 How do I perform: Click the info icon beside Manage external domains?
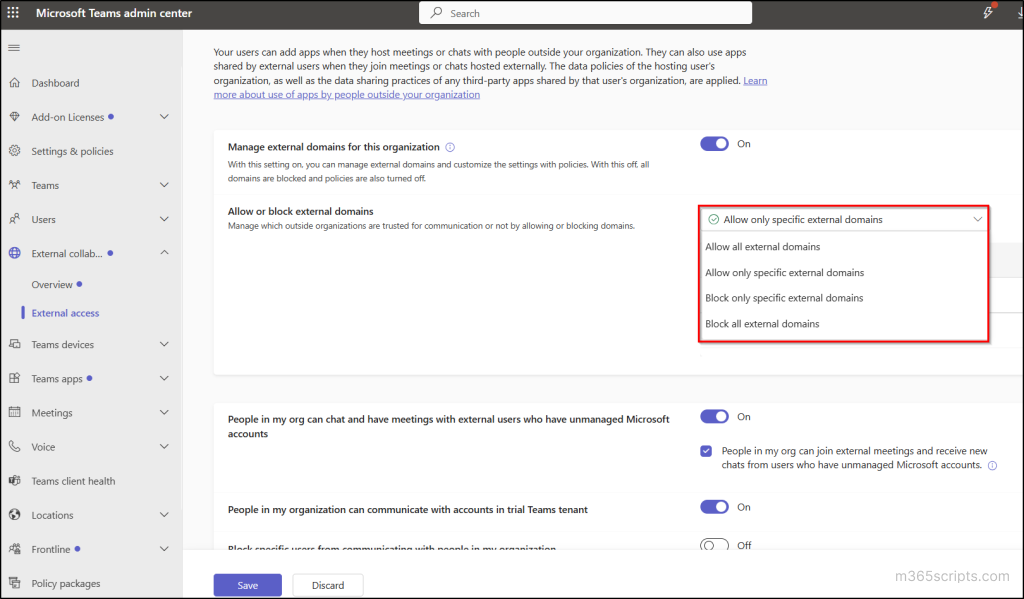coord(450,147)
